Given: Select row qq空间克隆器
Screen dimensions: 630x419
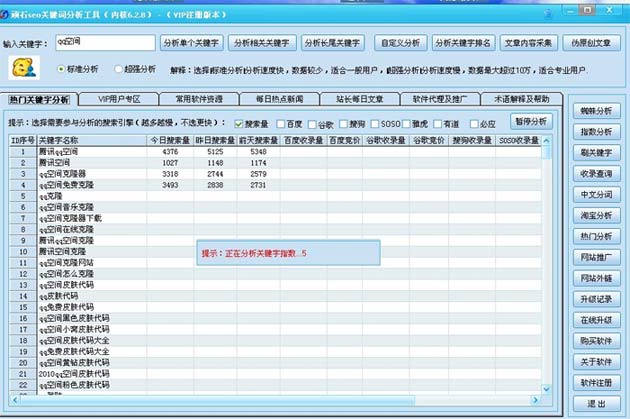Looking at the screenshot, I should (x=275, y=174).
